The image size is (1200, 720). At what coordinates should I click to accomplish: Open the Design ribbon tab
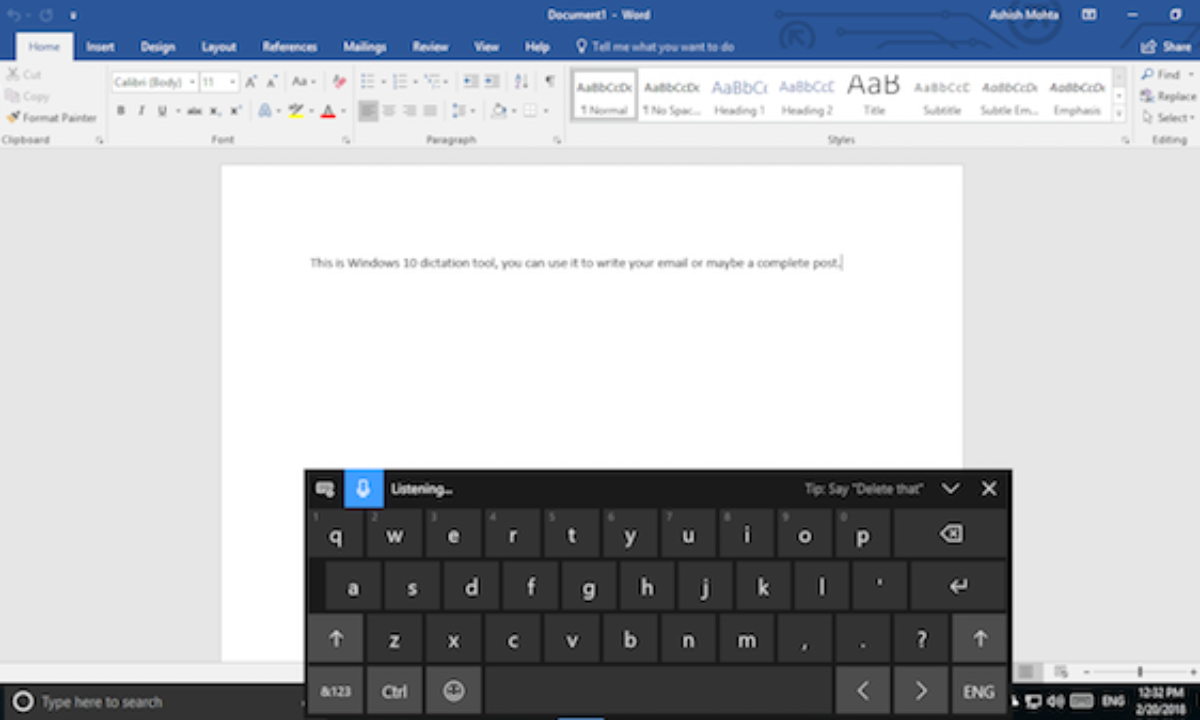(158, 47)
